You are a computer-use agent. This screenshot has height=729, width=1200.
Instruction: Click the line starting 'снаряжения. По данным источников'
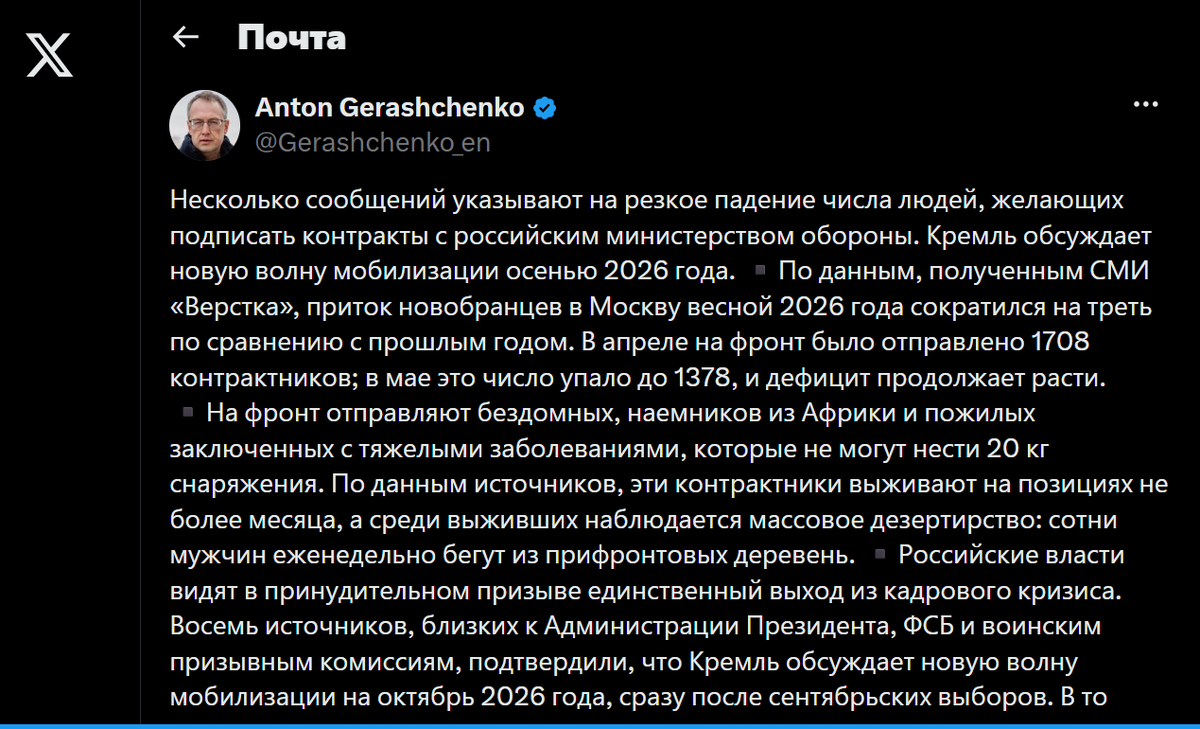[669, 484]
